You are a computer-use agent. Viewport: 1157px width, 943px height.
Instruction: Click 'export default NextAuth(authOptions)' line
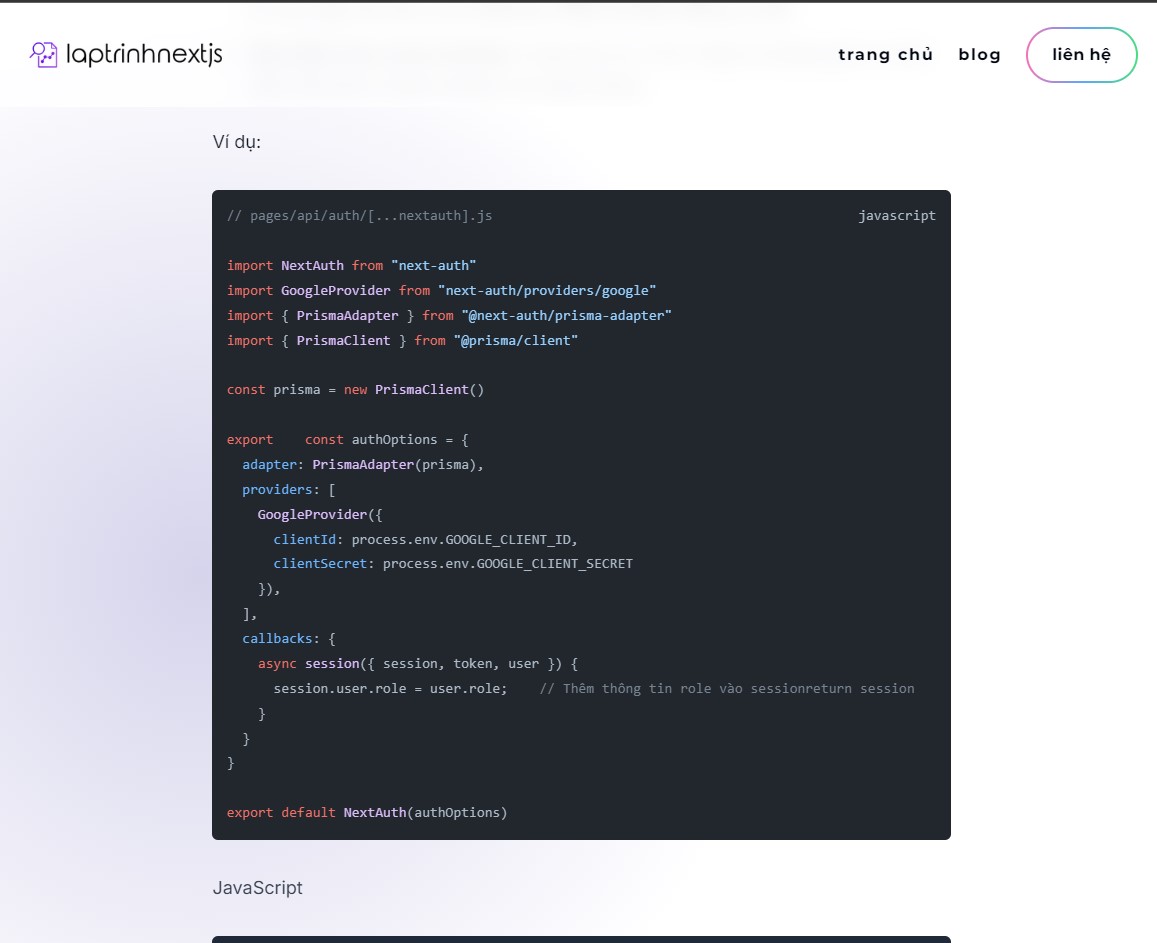click(x=367, y=812)
